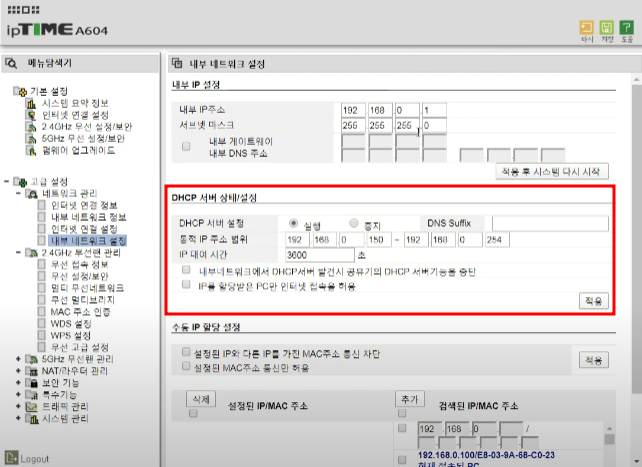Screen dimensions: 642x467
Task: Open 인터넷 연결 설정 under 기본 설정
Action: (x=75, y=115)
